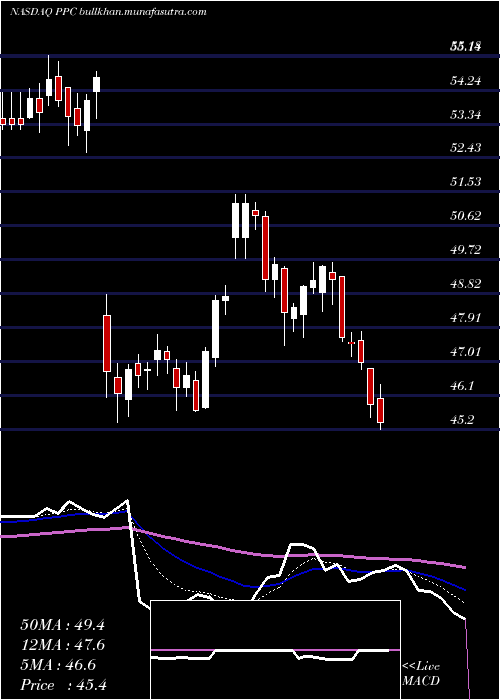The image size is (500, 700).
Task: Select the tall white candle near 50.62
Action: click(236, 221)
